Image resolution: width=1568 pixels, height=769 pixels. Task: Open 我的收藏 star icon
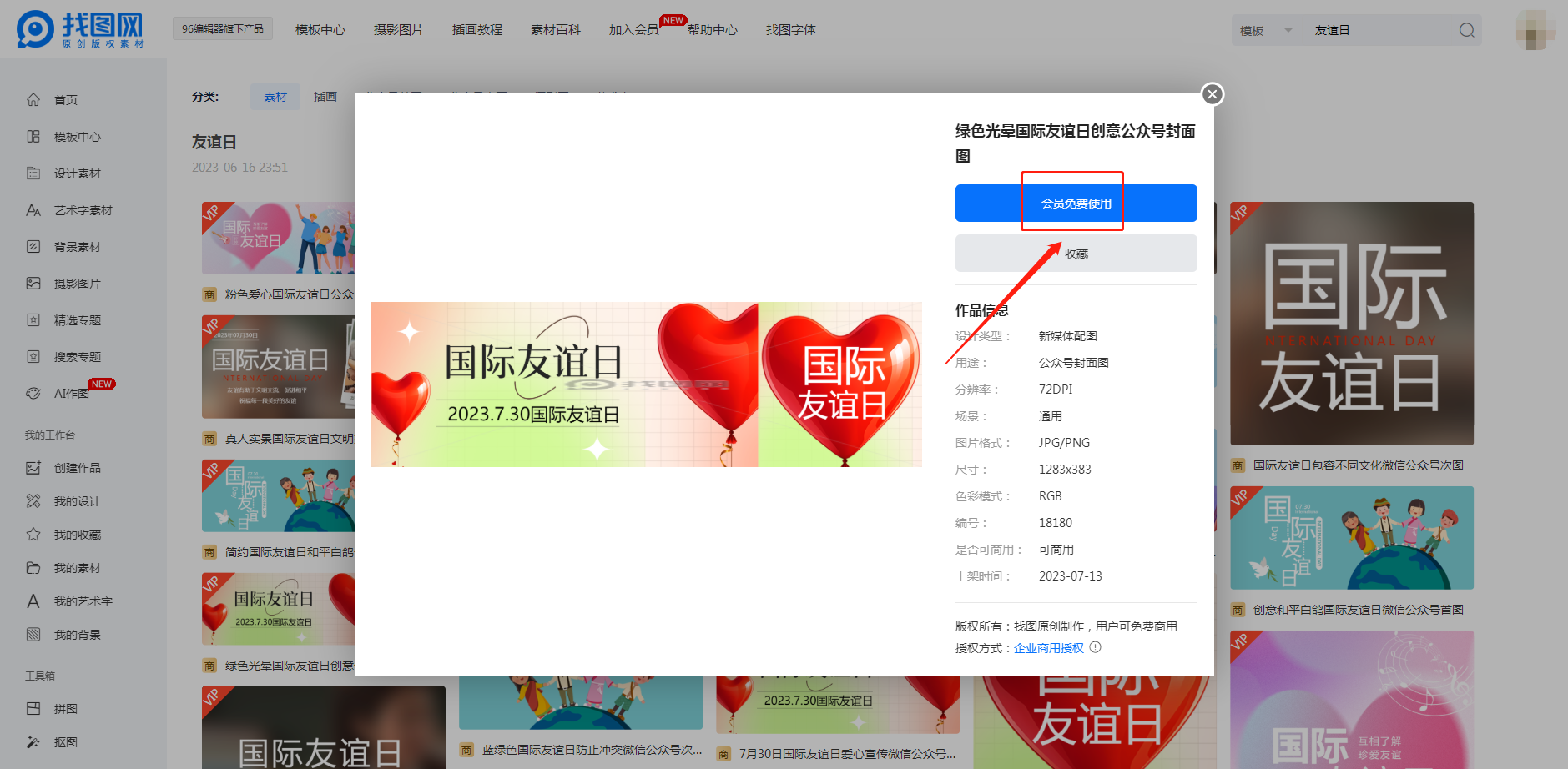[x=33, y=535]
